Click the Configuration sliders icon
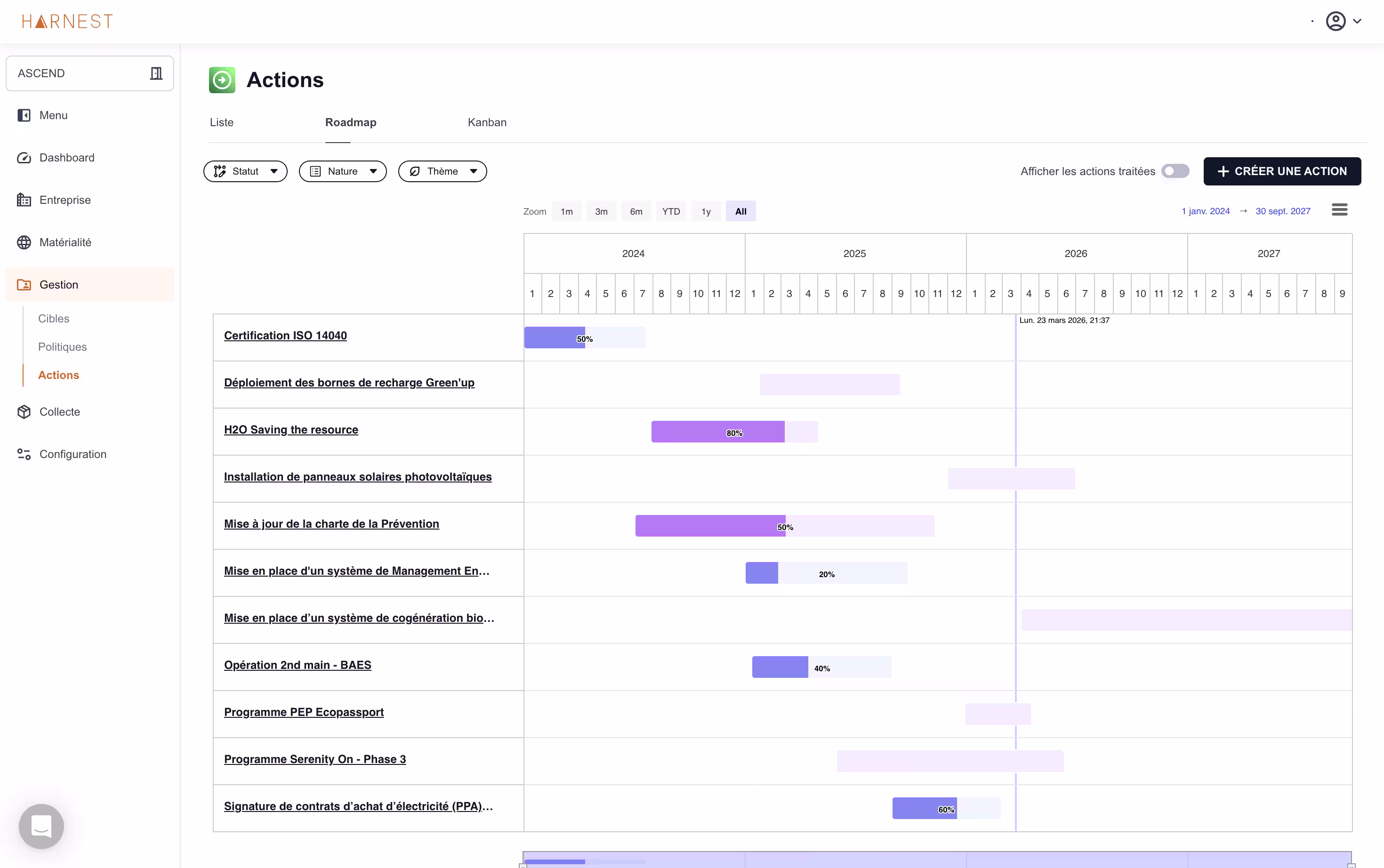This screenshot has height=868, width=1384. pyautogui.click(x=24, y=454)
